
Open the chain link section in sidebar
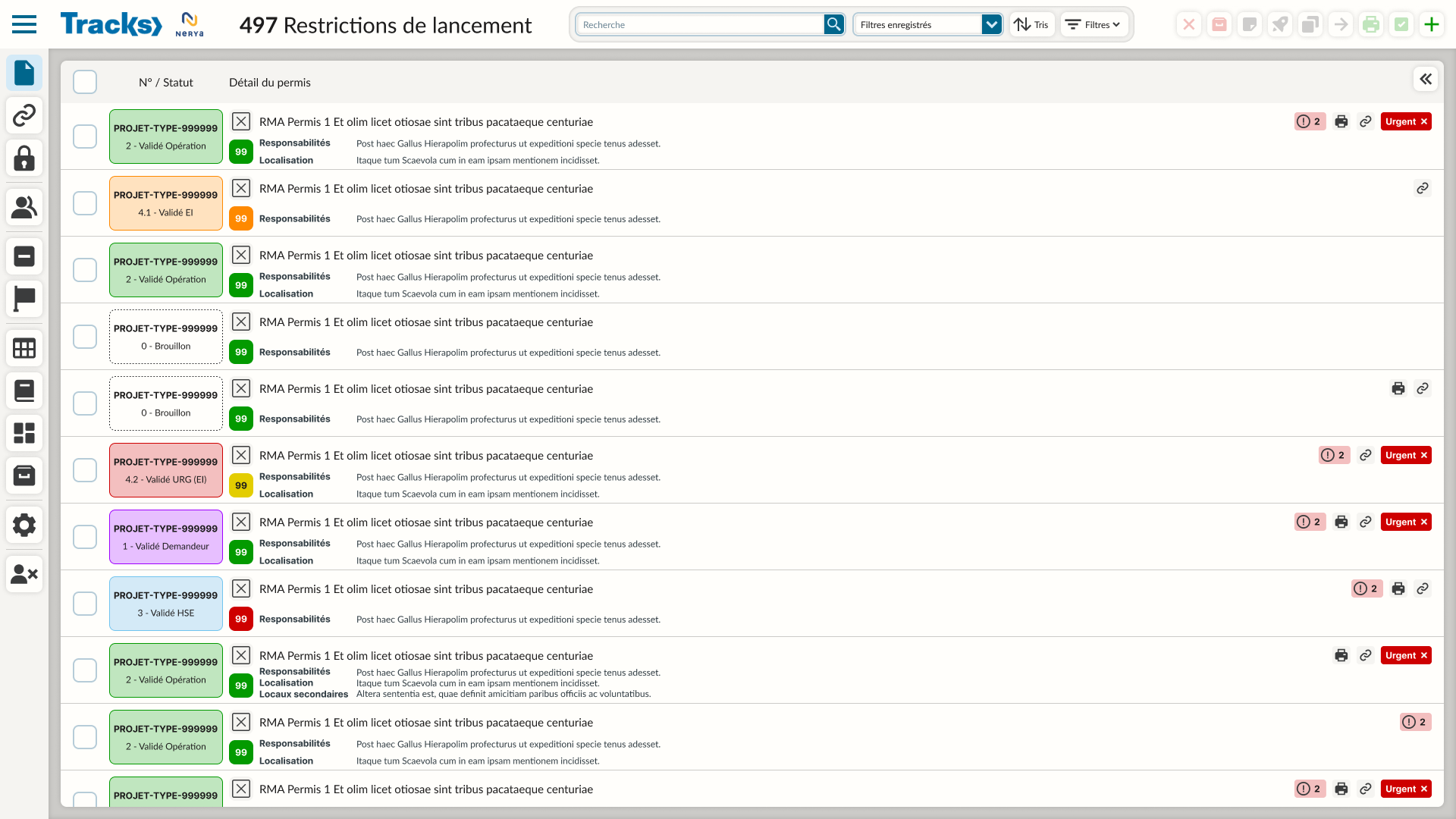point(24,115)
